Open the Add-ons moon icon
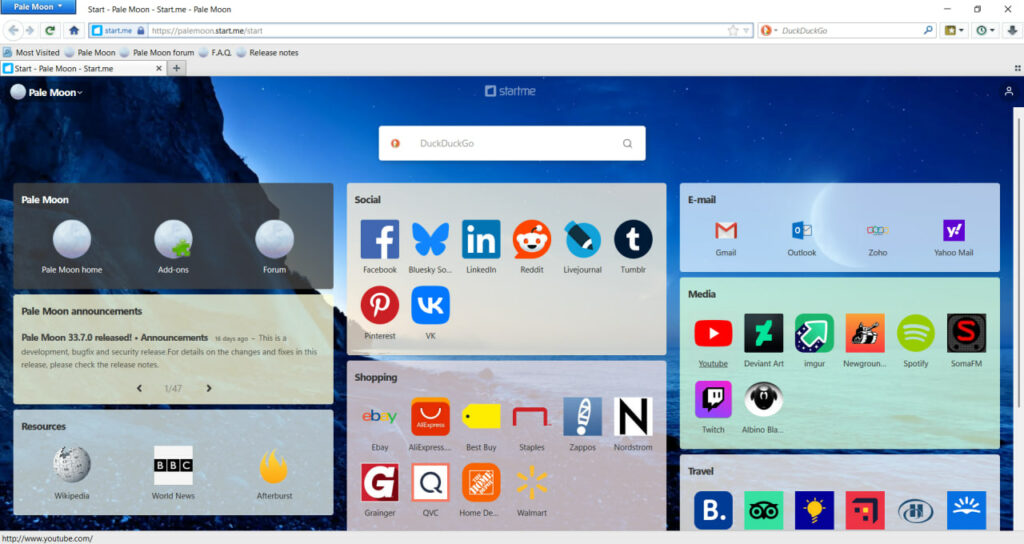 173,239
